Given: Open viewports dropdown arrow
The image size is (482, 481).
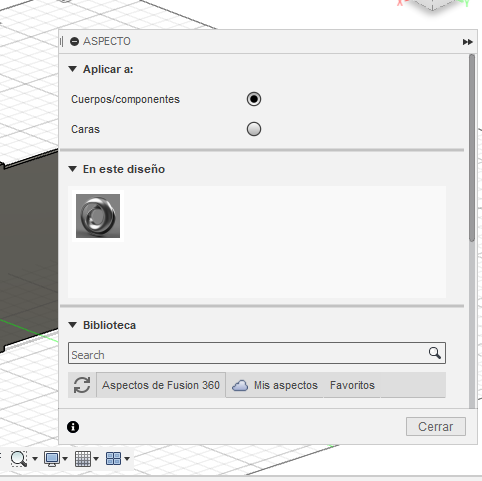Looking at the screenshot, I should pyautogui.click(x=127, y=459).
